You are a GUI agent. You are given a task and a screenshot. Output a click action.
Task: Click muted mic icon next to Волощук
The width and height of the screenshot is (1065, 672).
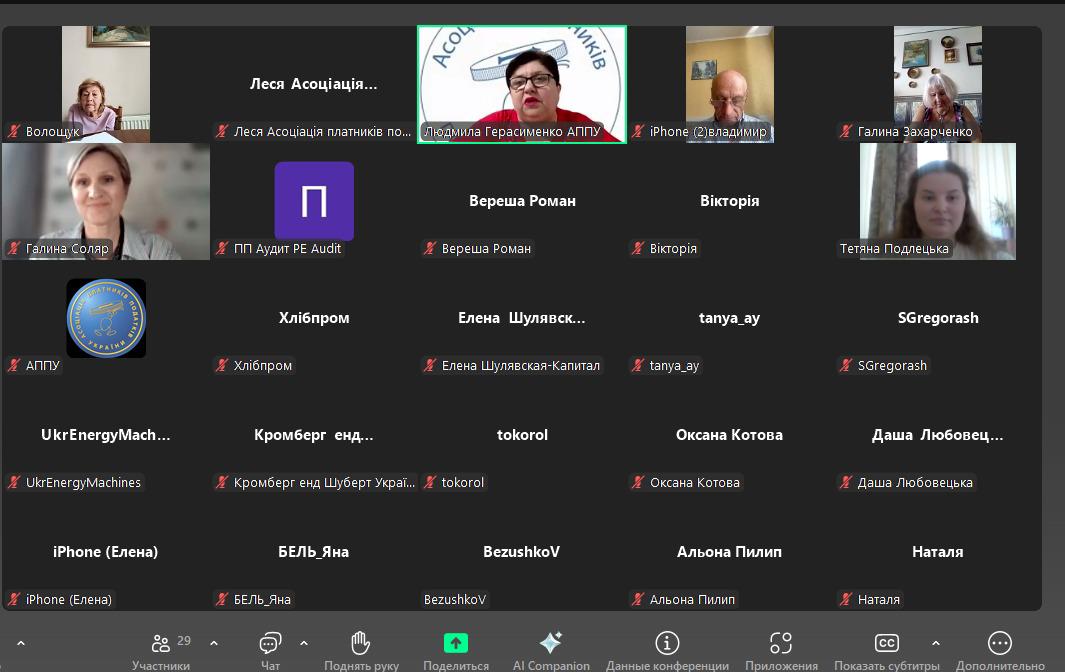[14, 131]
